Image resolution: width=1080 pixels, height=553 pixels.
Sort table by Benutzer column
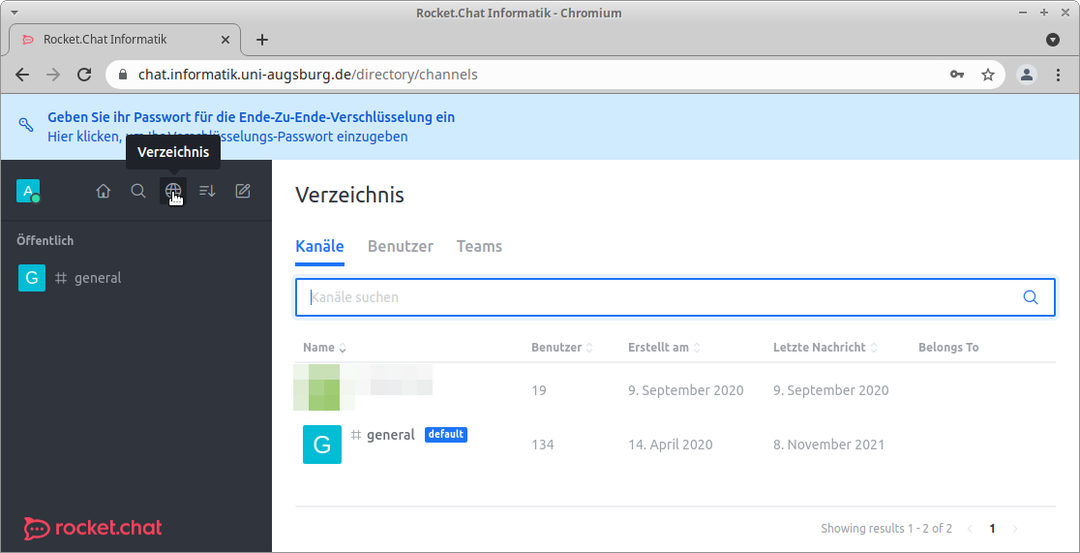click(x=561, y=348)
